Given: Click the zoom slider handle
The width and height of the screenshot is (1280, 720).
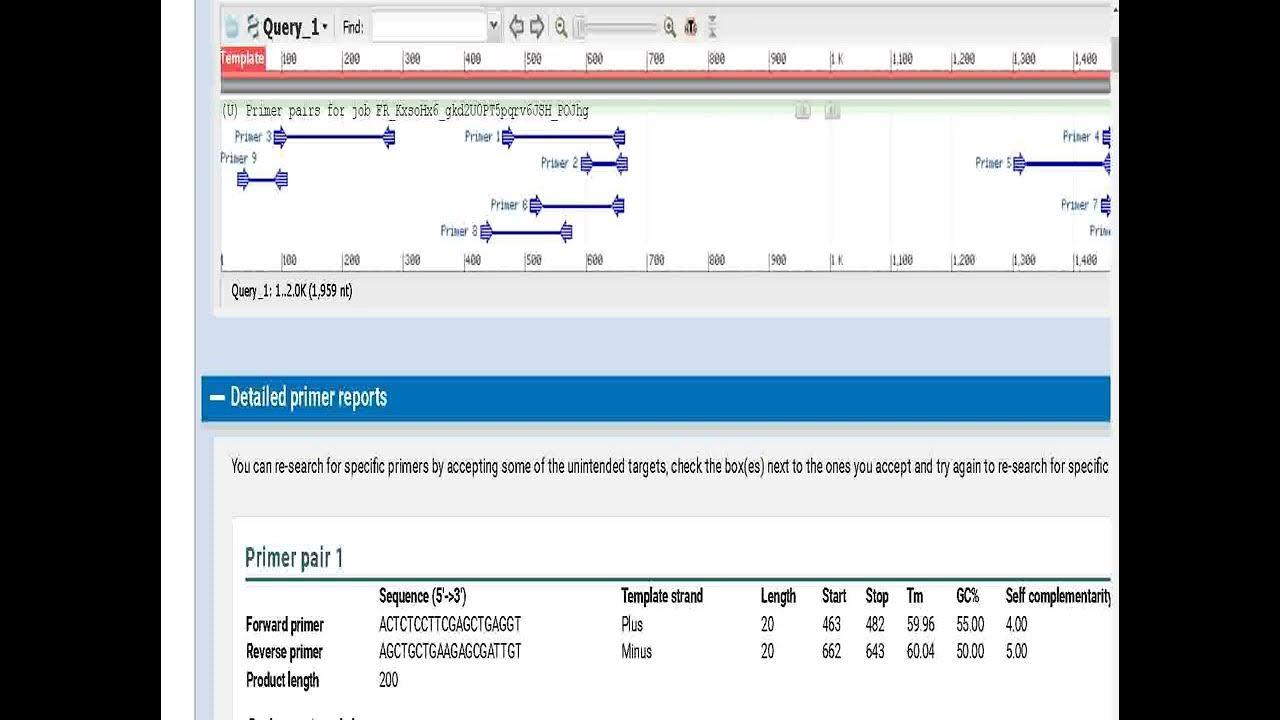Looking at the screenshot, I should point(579,28).
